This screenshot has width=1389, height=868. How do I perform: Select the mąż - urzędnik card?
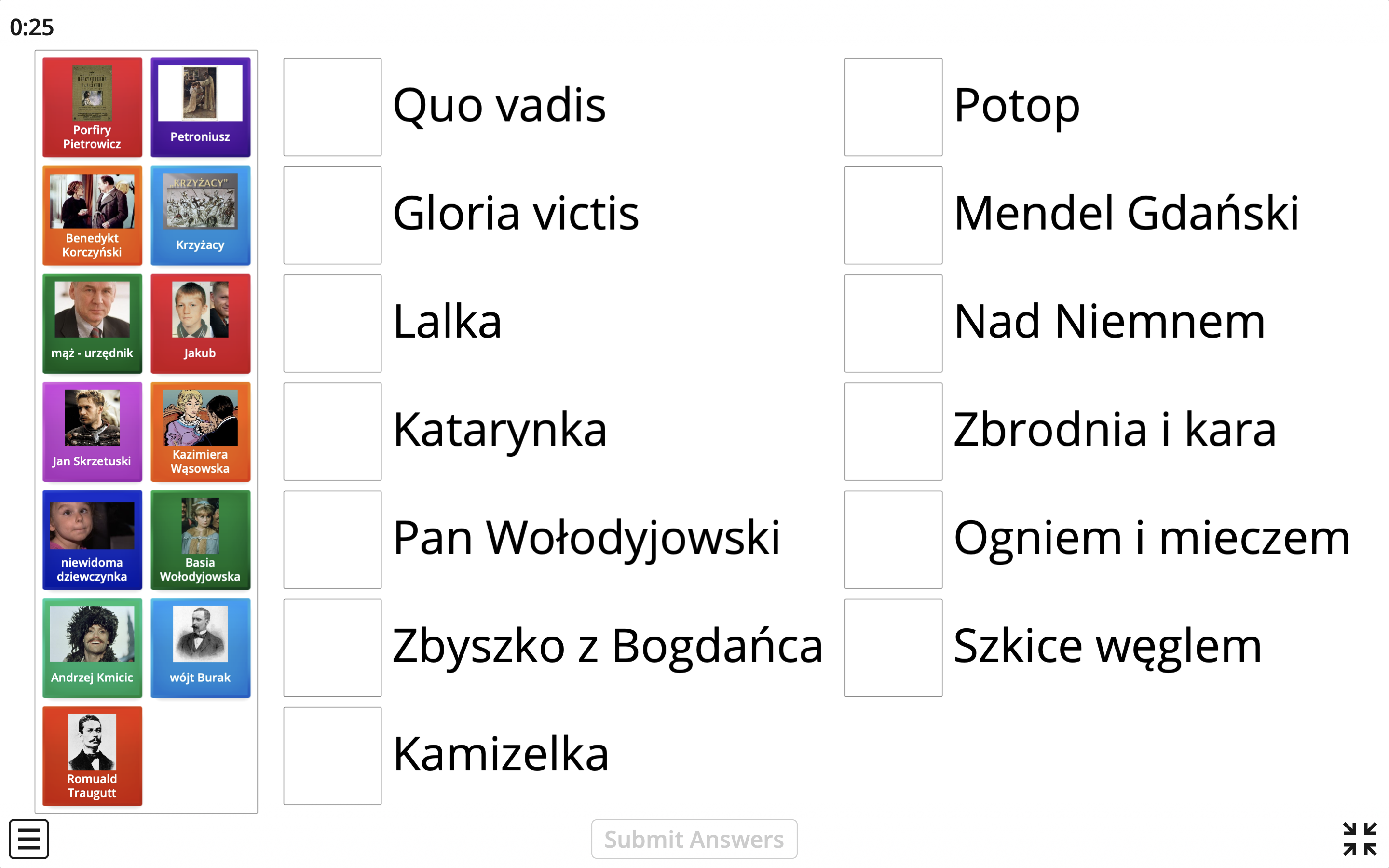pyautogui.click(x=92, y=324)
